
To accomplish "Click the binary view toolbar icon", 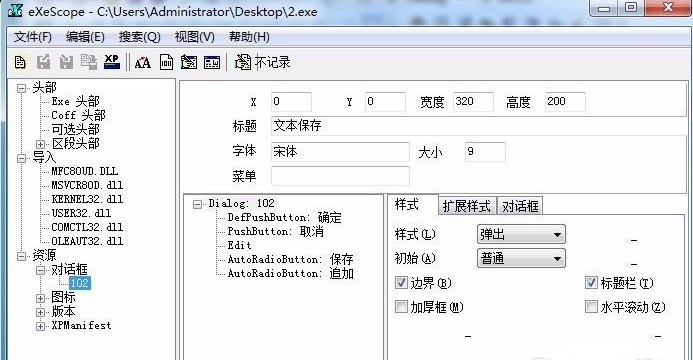I will click(166, 62).
